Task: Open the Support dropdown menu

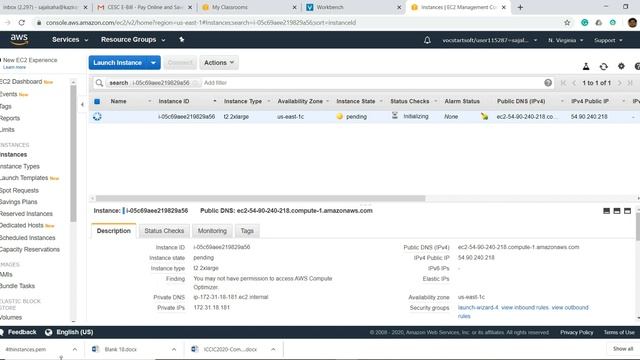Action: [608, 40]
